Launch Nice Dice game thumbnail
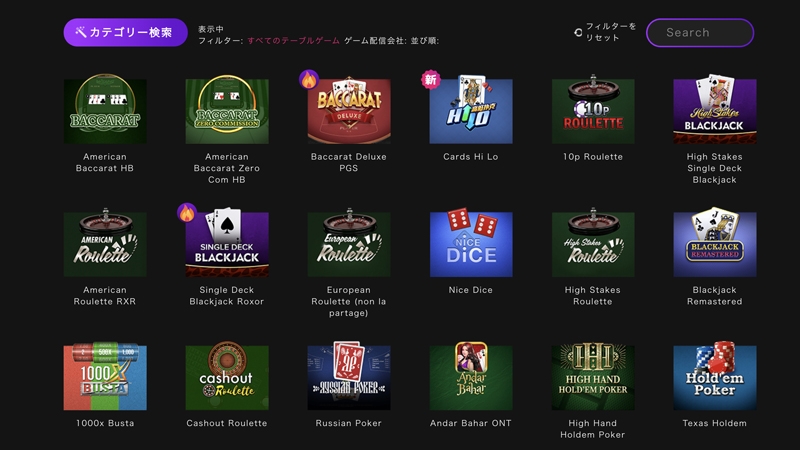The image size is (800, 450). [x=471, y=243]
